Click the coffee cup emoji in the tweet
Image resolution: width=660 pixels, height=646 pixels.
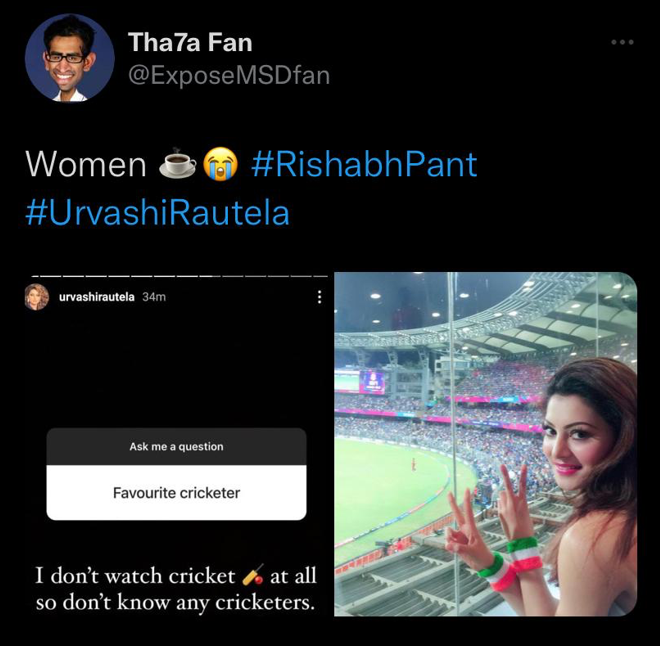(177, 163)
